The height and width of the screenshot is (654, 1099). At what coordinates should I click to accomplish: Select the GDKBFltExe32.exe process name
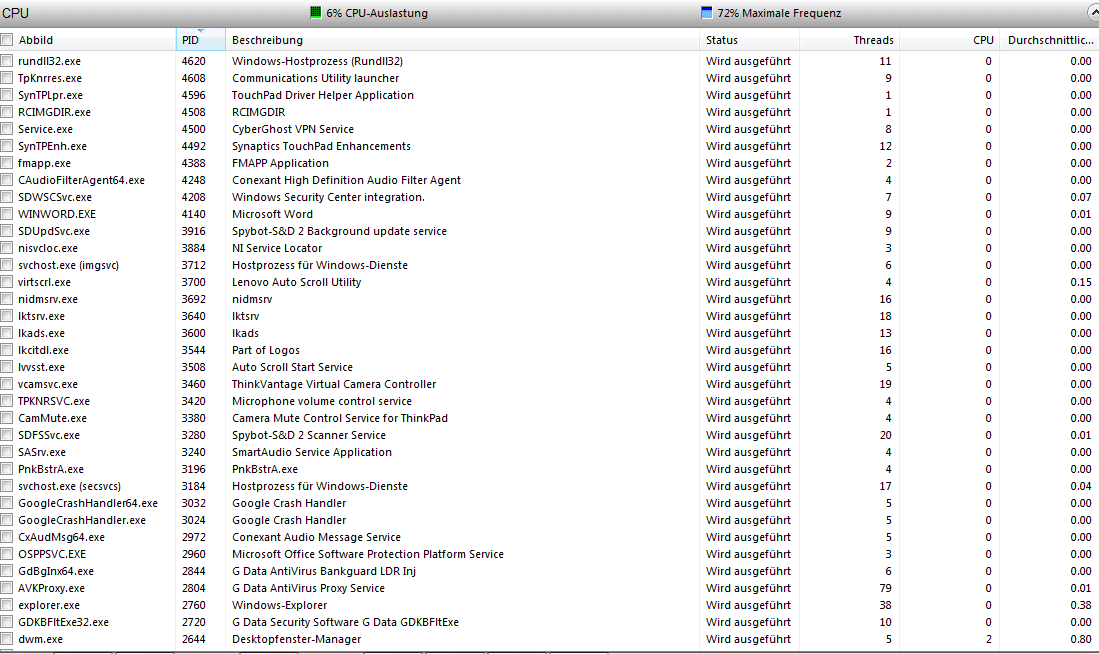[64, 622]
